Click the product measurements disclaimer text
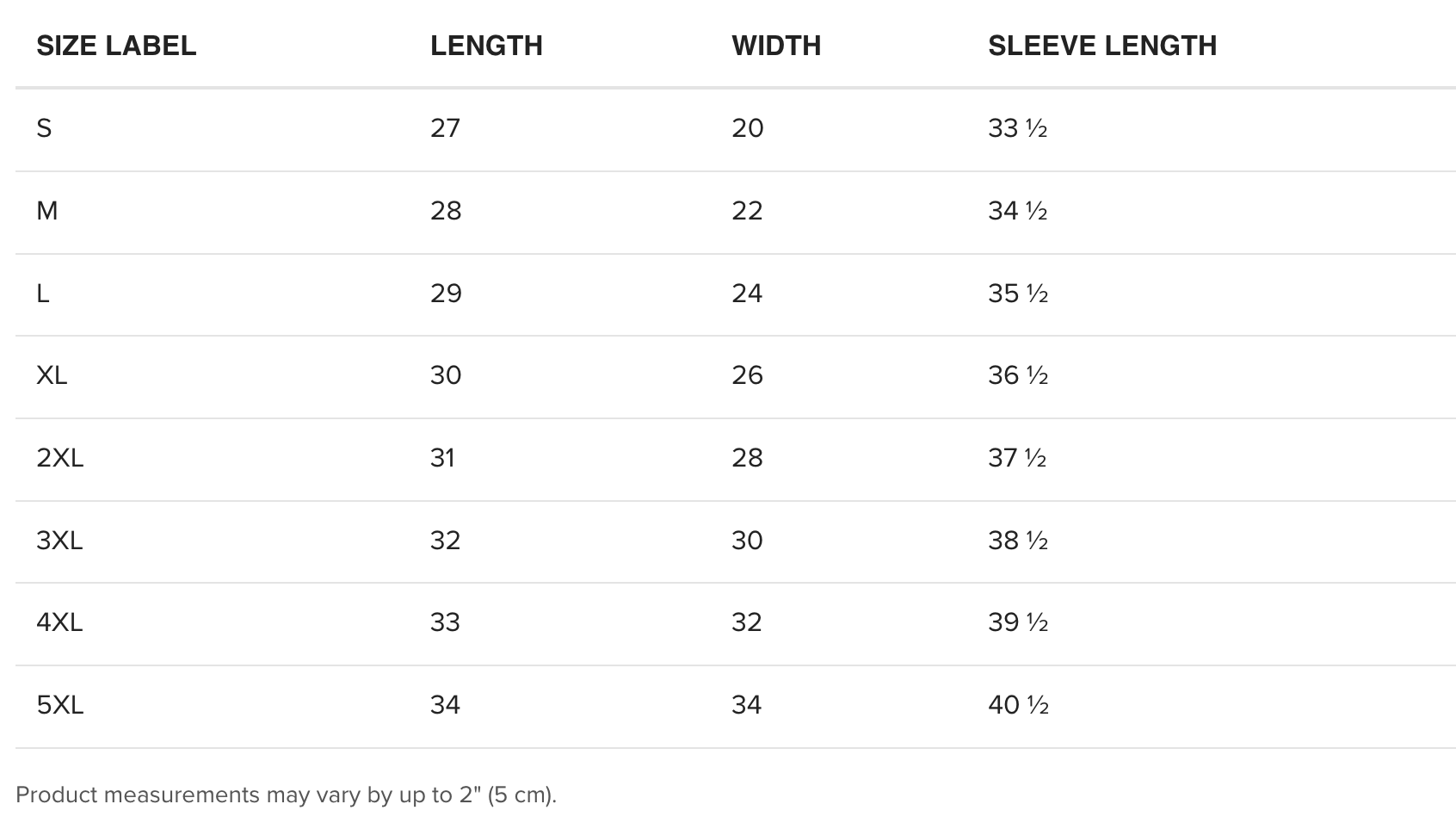This screenshot has height=835, width=1456. pyautogui.click(x=287, y=795)
